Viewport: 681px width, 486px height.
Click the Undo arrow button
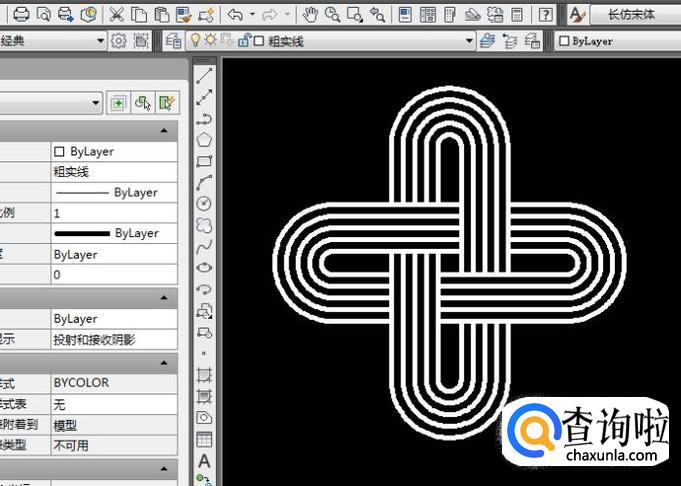coord(235,15)
